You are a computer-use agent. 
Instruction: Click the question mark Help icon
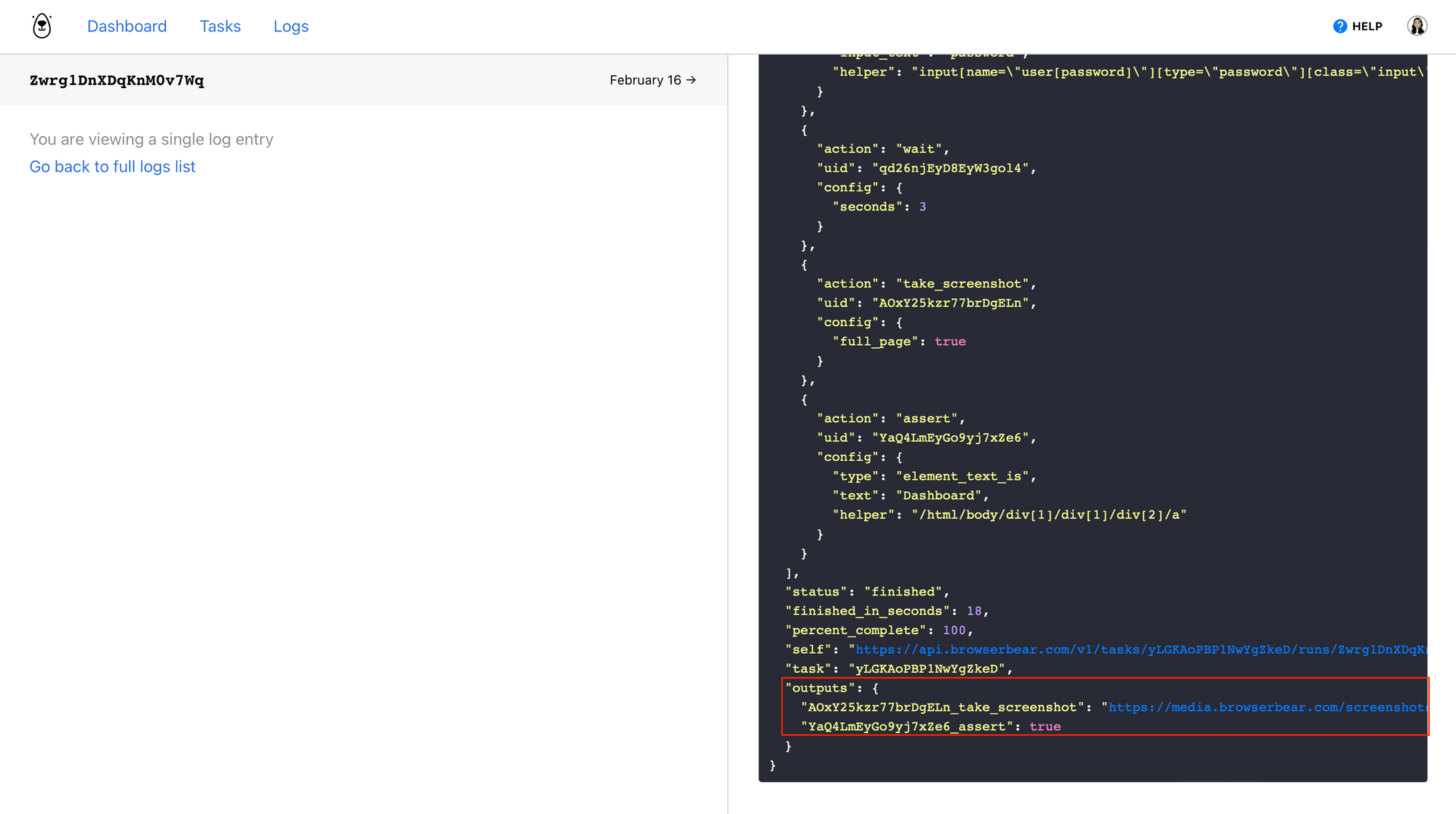pos(1342,26)
